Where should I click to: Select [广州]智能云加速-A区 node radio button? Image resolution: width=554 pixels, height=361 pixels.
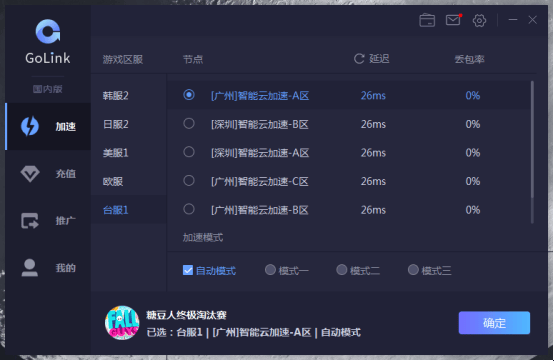(189, 95)
